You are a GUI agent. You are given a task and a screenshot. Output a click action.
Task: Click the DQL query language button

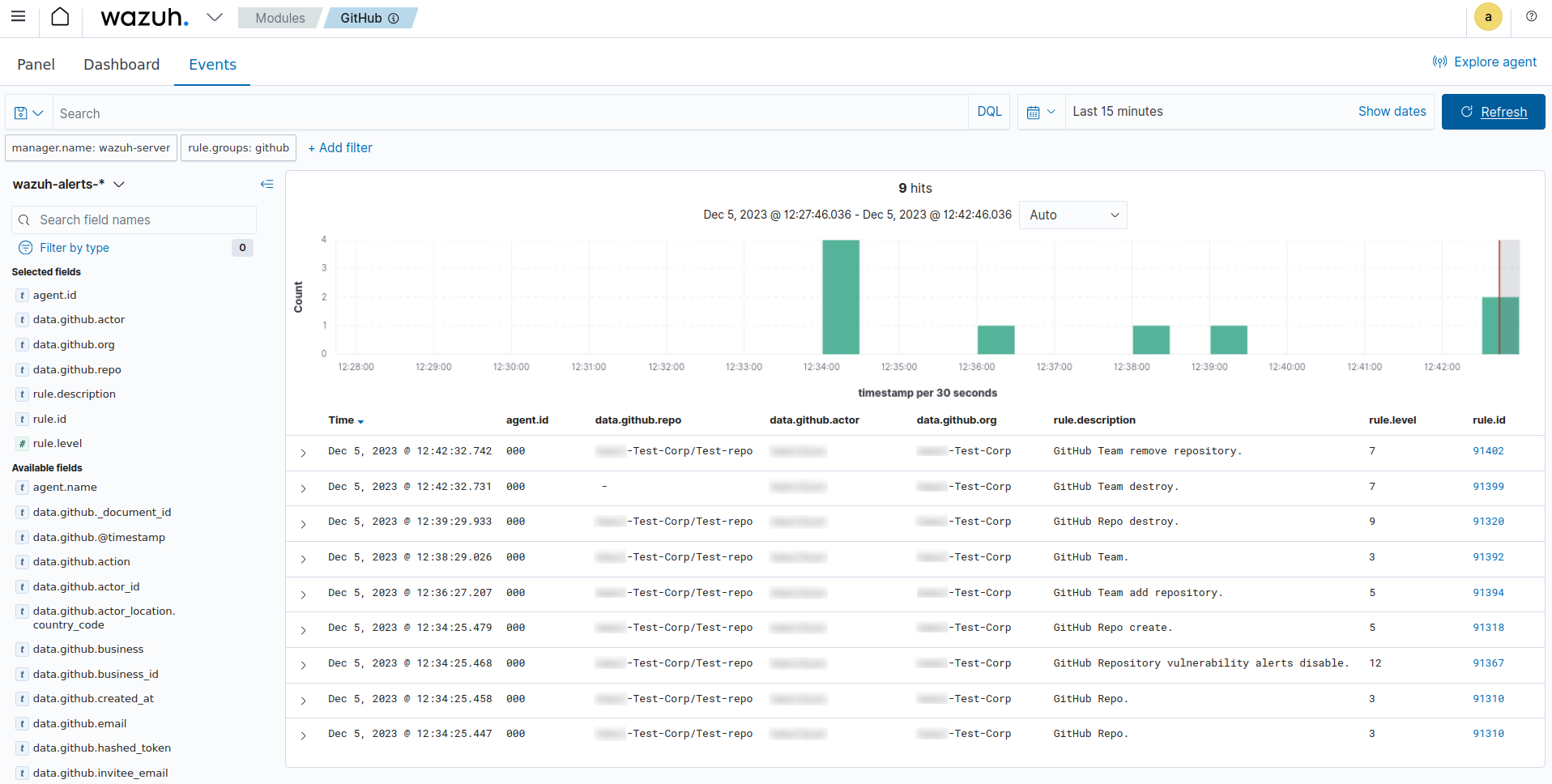[989, 112]
